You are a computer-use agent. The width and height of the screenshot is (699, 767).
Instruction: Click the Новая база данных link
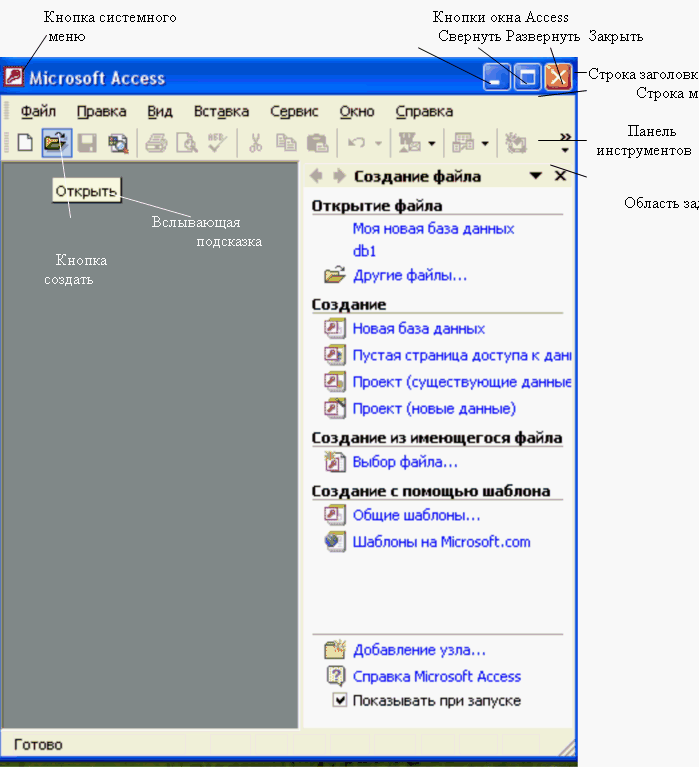(x=419, y=328)
